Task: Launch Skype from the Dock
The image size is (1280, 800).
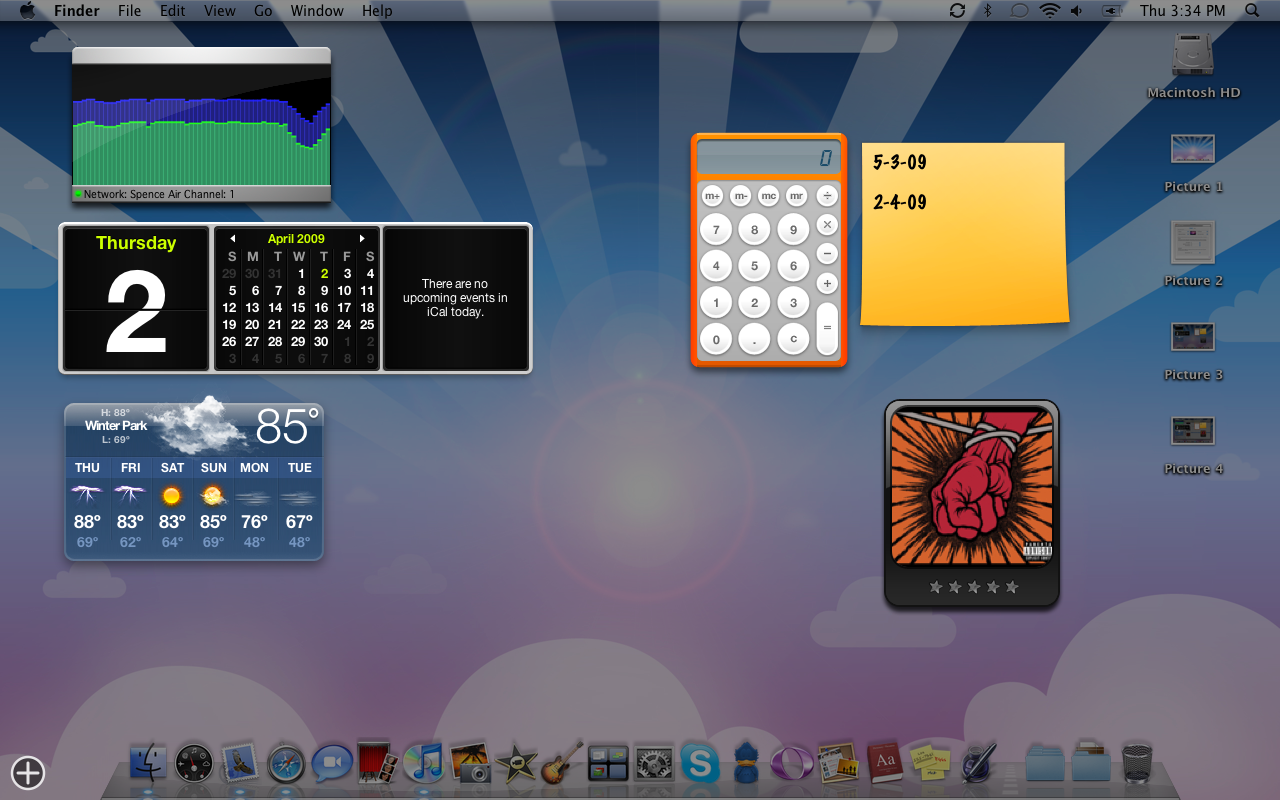Action: [x=700, y=763]
